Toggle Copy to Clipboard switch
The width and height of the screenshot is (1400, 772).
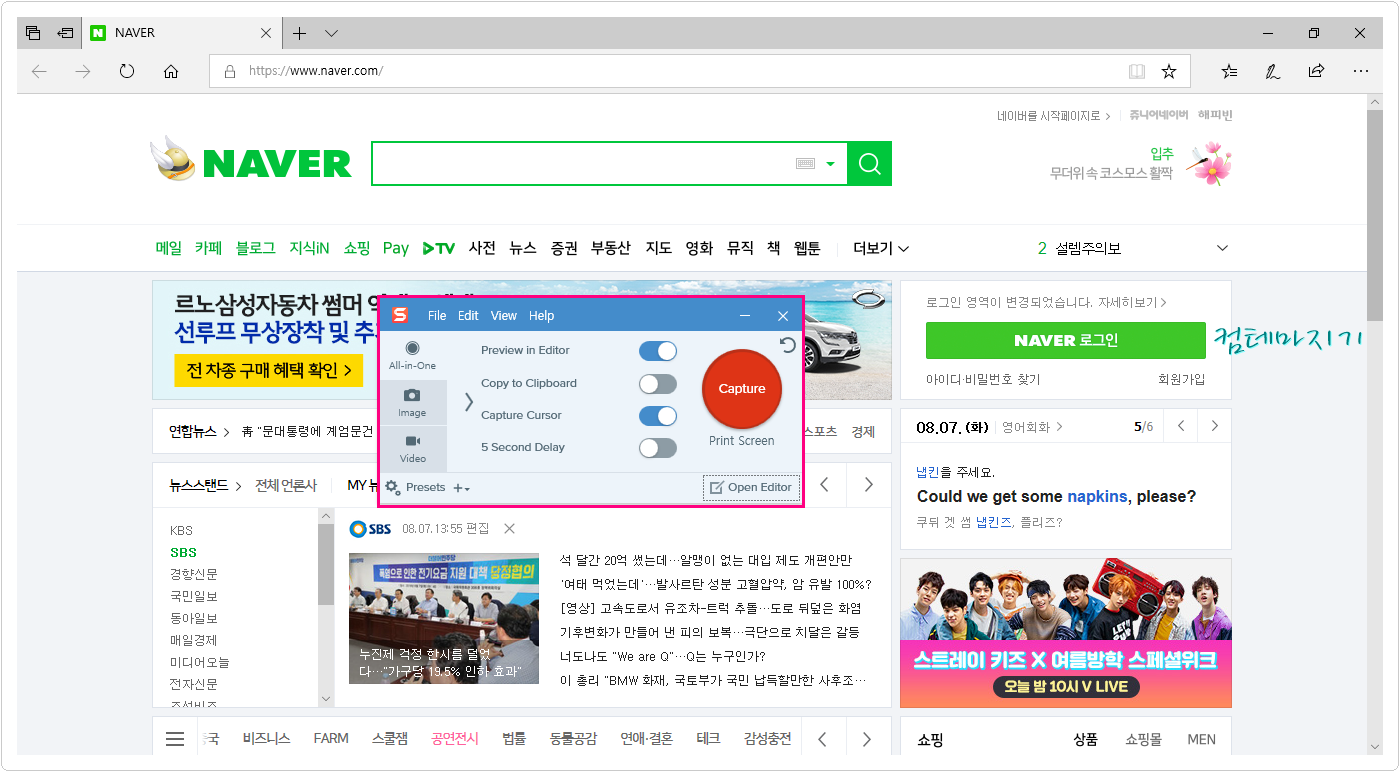[658, 383]
